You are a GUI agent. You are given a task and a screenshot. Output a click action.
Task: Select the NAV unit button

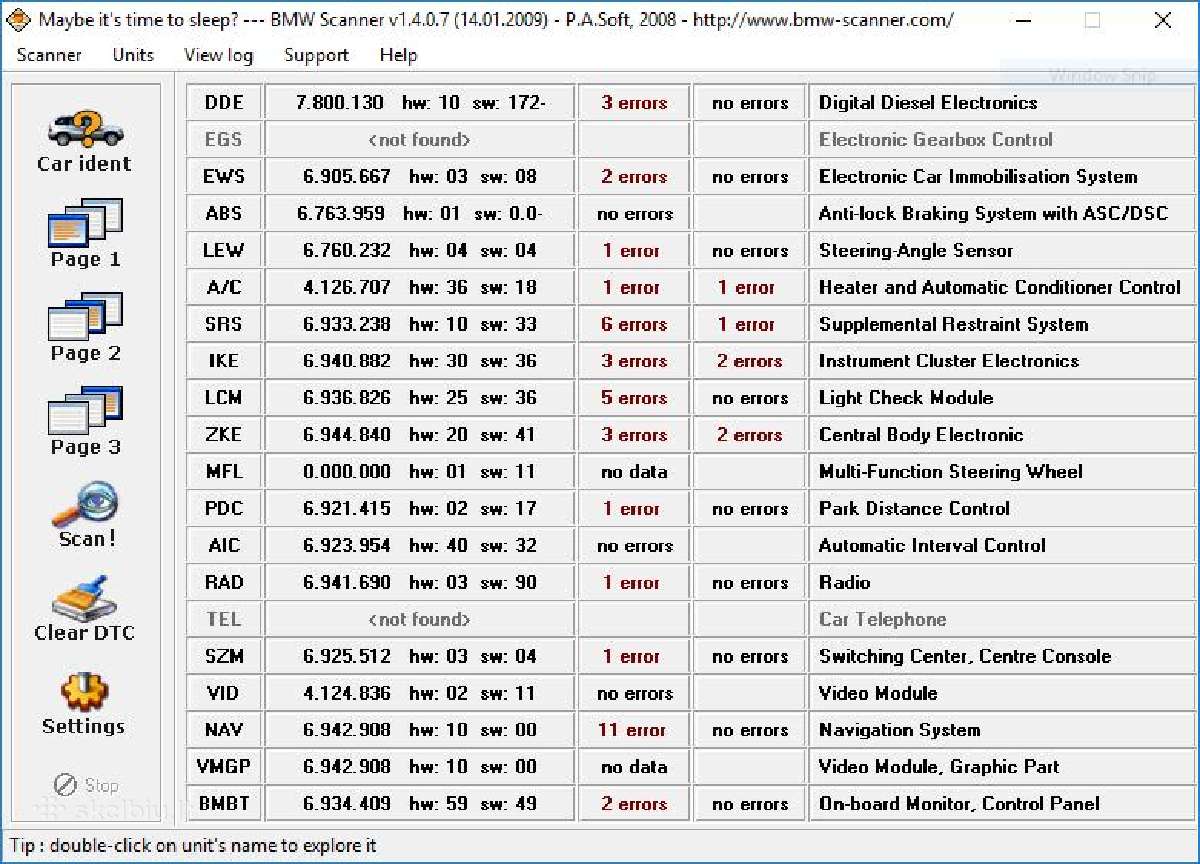click(224, 731)
